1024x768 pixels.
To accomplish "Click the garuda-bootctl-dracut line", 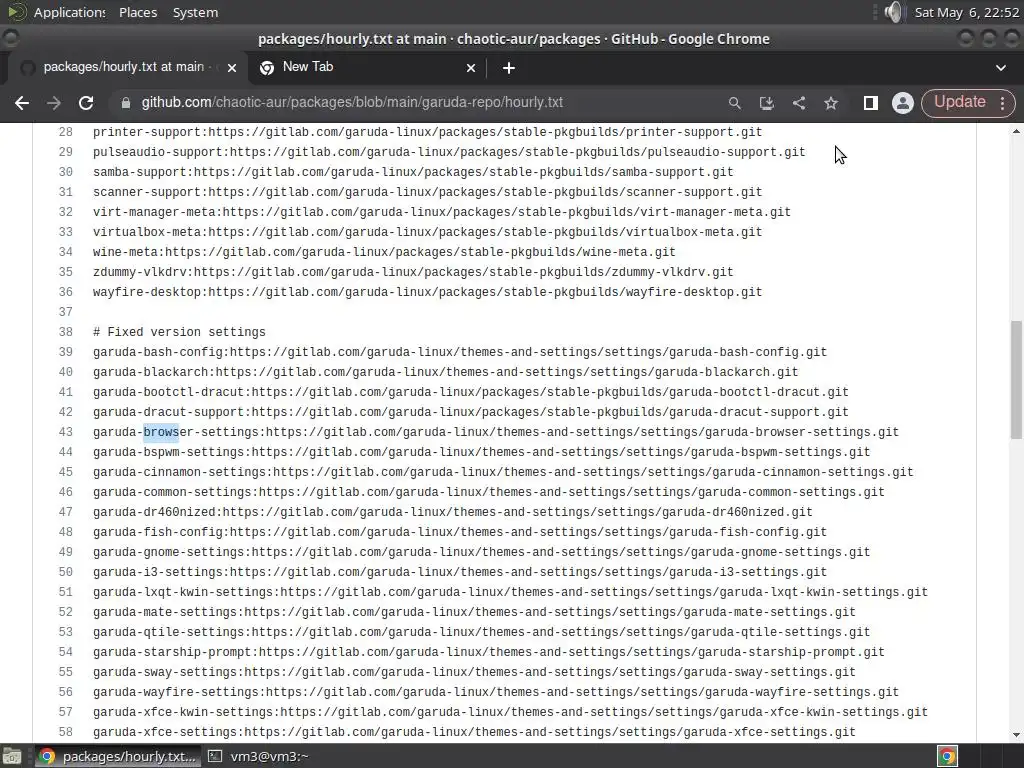I will 470,392.
